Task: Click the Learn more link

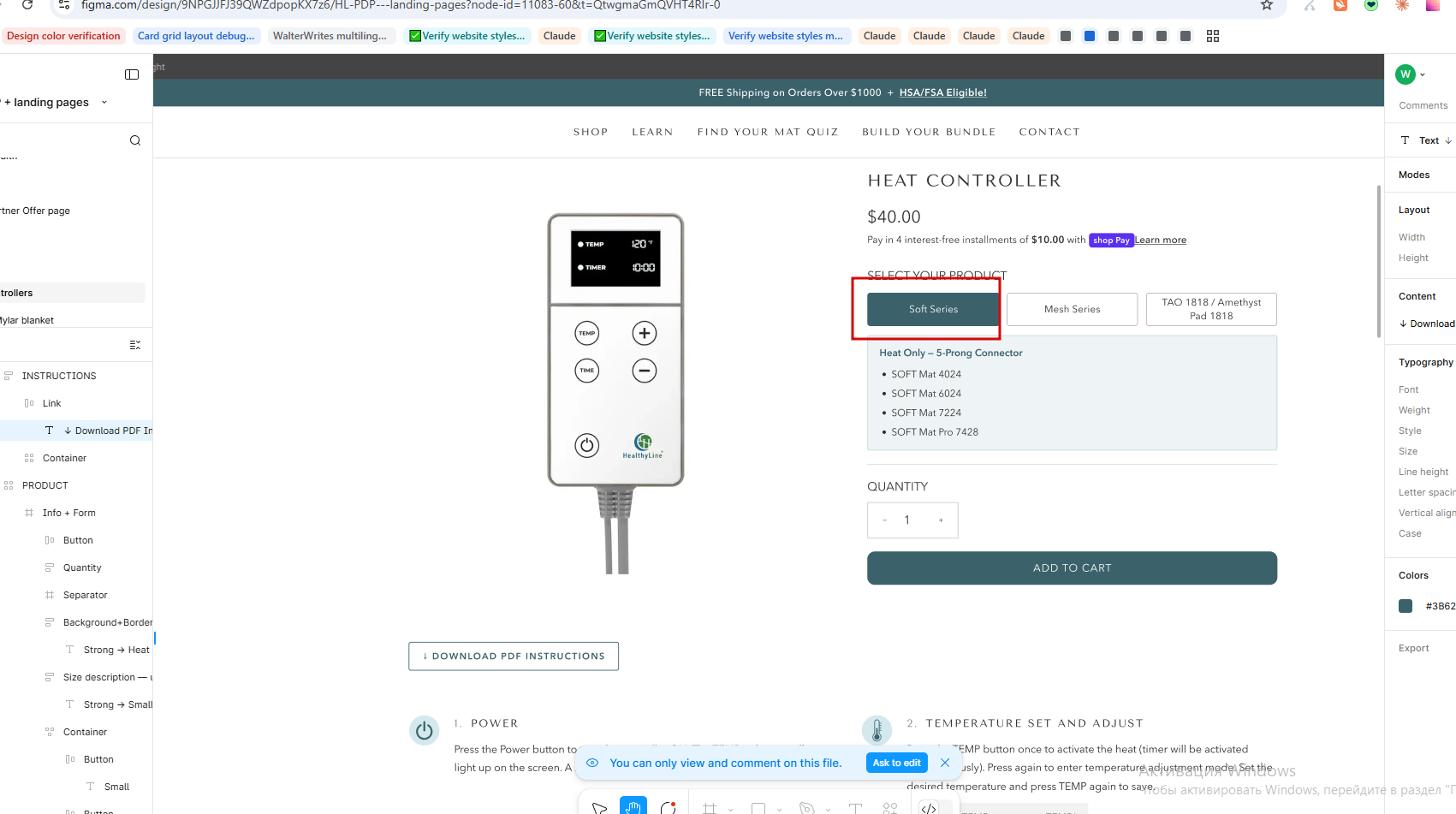Action: point(1161,241)
